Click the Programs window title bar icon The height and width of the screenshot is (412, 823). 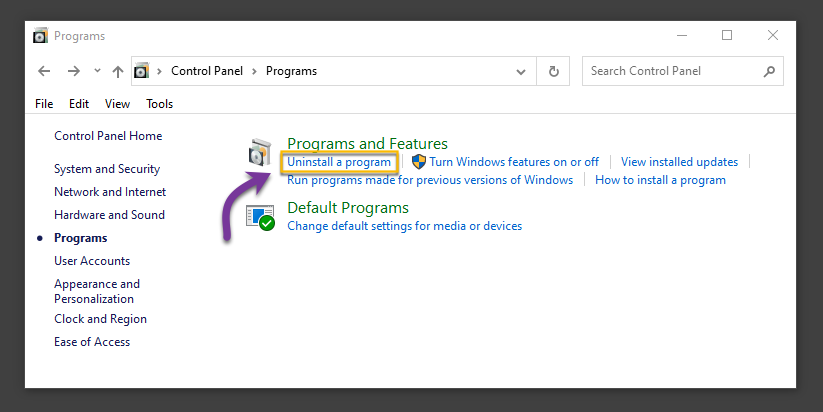coord(40,35)
